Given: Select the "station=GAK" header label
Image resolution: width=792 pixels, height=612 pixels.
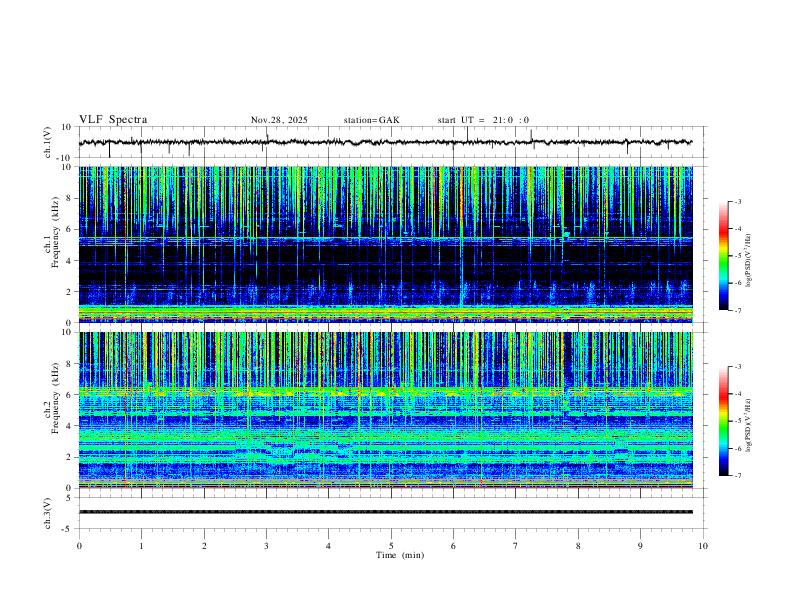Looking at the screenshot, I should 371,120.
